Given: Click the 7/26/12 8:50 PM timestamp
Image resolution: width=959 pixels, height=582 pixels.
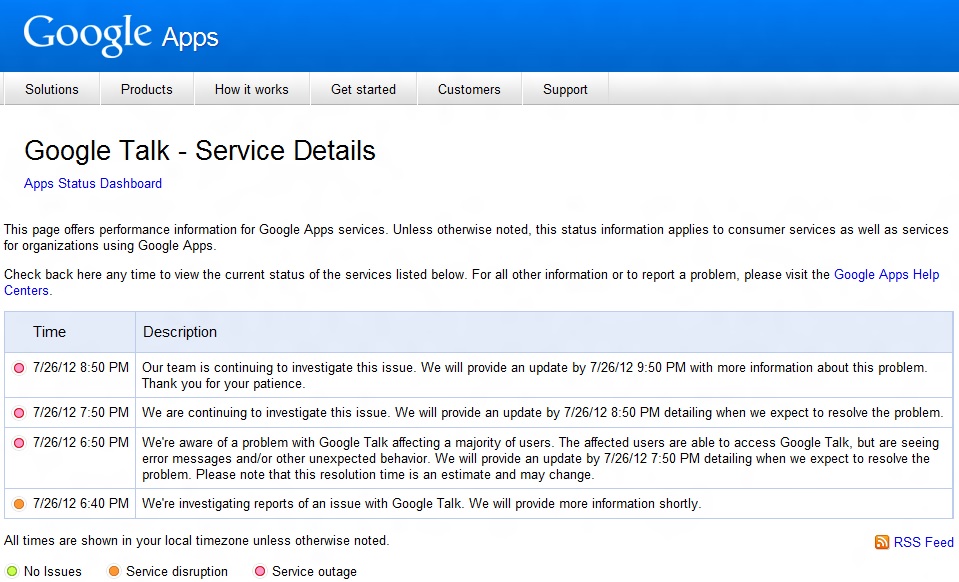Looking at the screenshot, I should pyautogui.click(x=81, y=367).
